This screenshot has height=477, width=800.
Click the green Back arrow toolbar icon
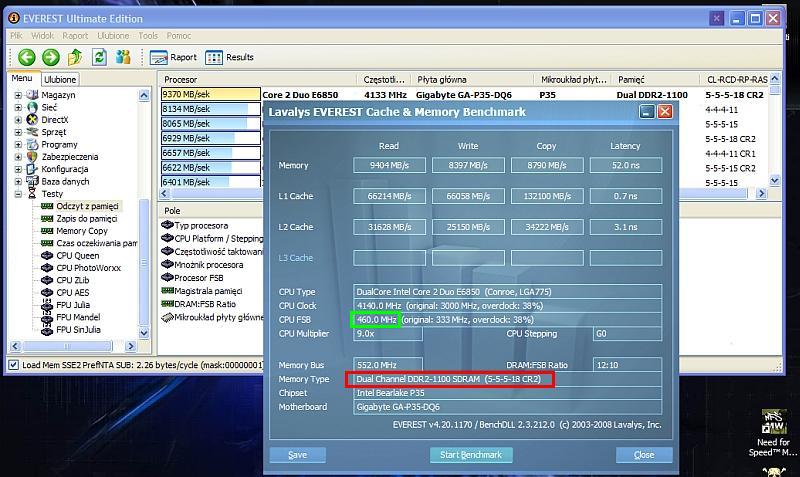[x=27, y=57]
